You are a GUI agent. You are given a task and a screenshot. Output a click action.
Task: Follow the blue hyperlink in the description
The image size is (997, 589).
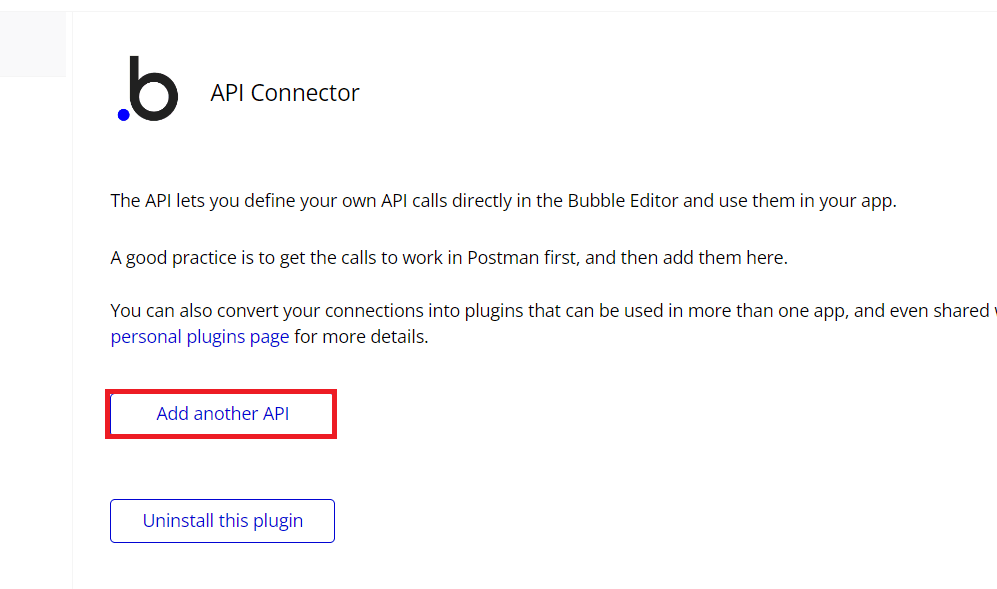coord(199,336)
